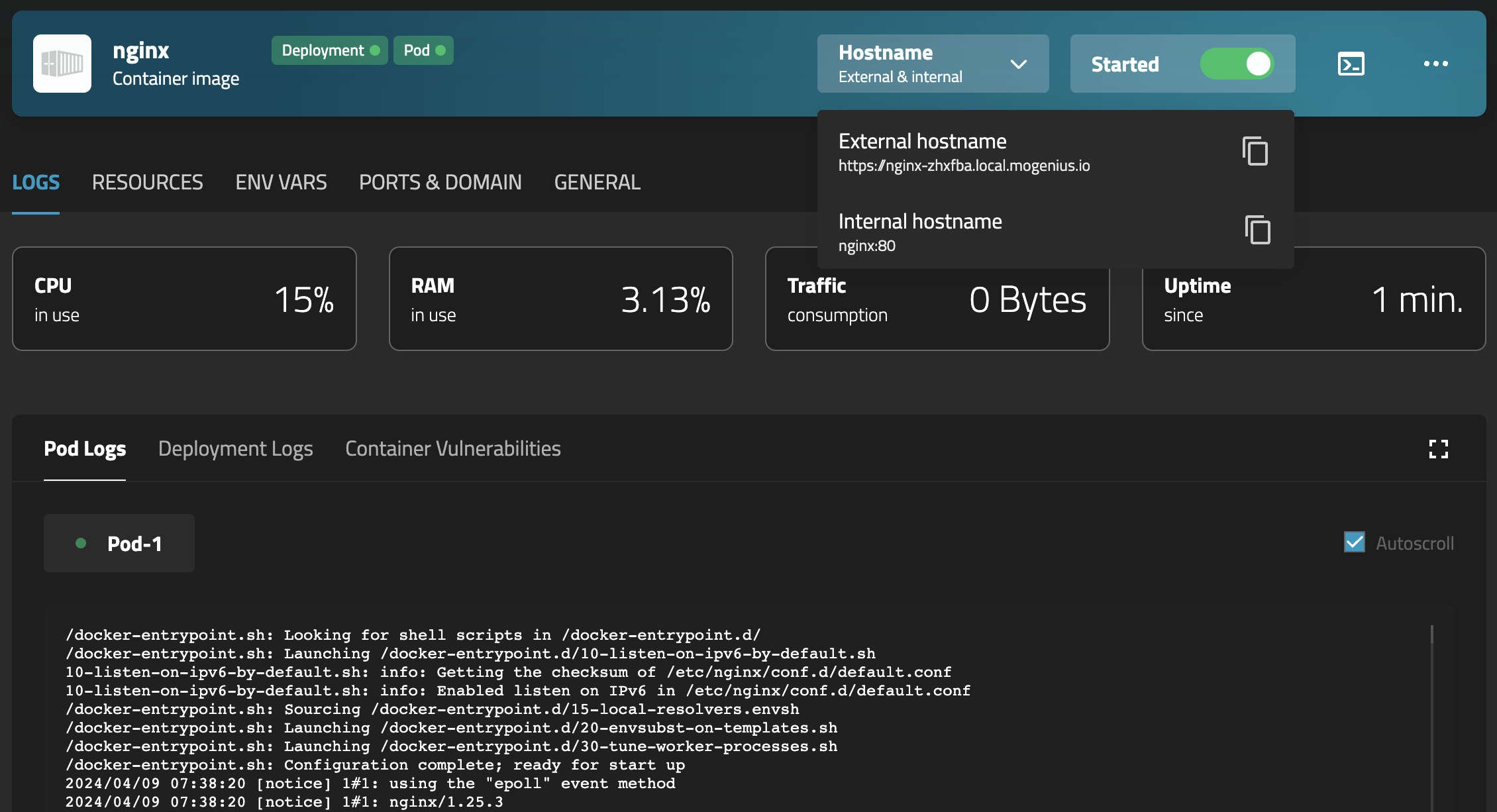Copy the internal hostname nginx:80
The height and width of the screenshot is (812, 1497).
(x=1257, y=230)
